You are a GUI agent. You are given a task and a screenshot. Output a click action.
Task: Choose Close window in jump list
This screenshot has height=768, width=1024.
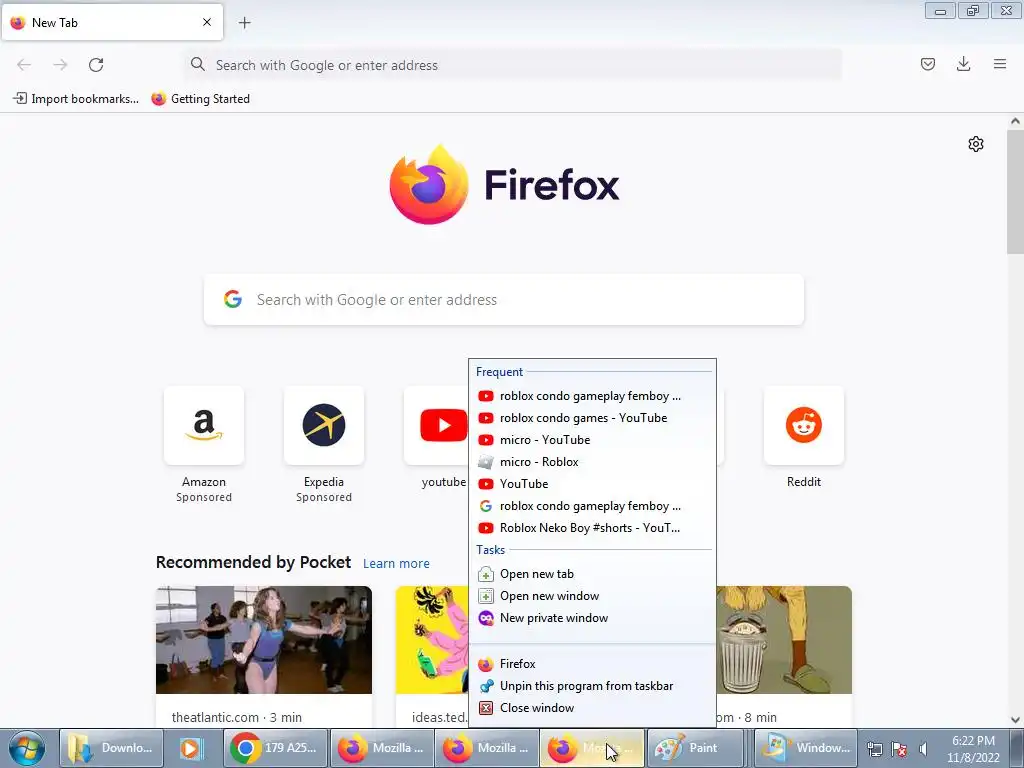(x=592, y=708)
